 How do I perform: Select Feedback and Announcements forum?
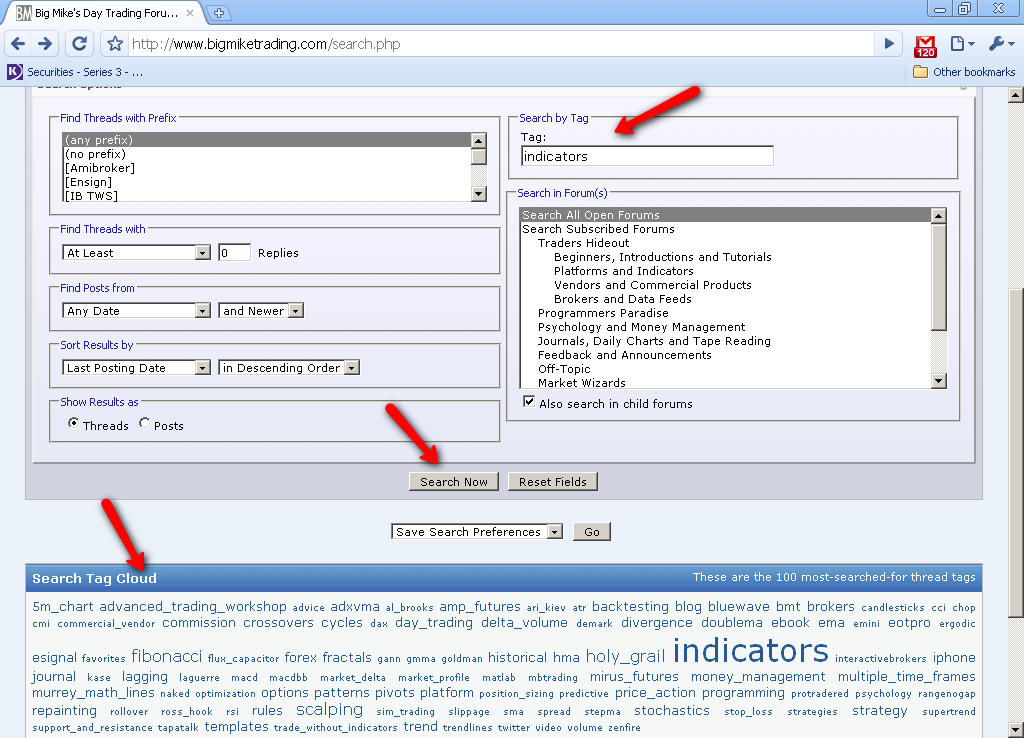(x=726, y=355)
